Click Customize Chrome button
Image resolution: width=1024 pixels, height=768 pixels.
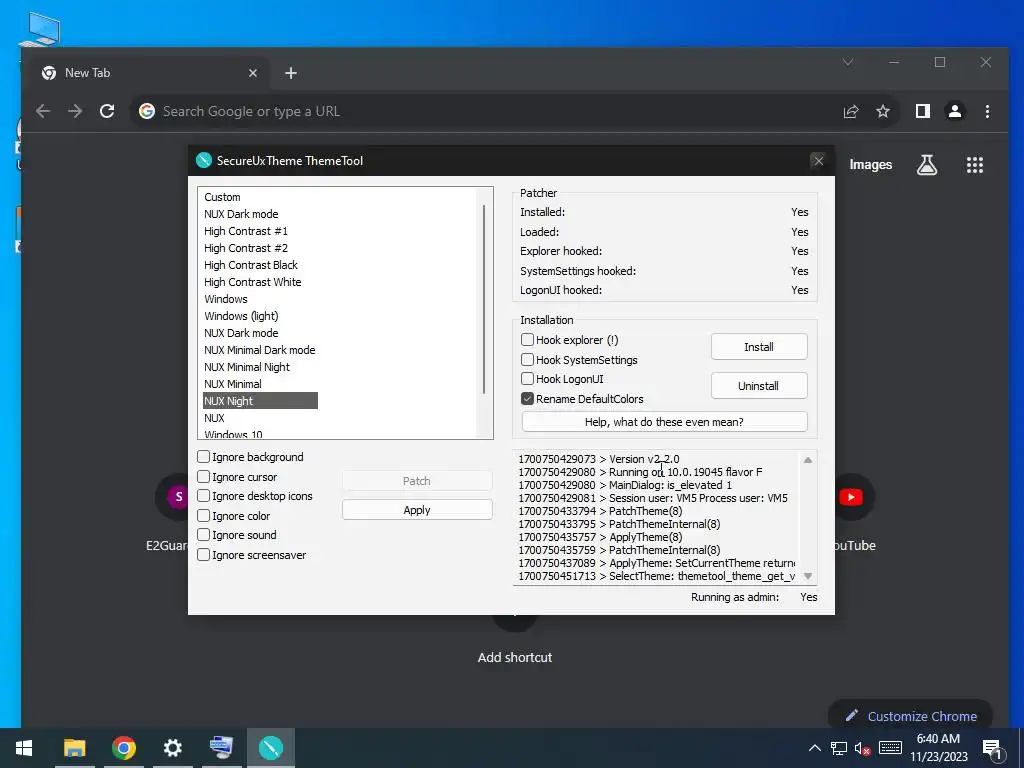[x=911, y=716]
